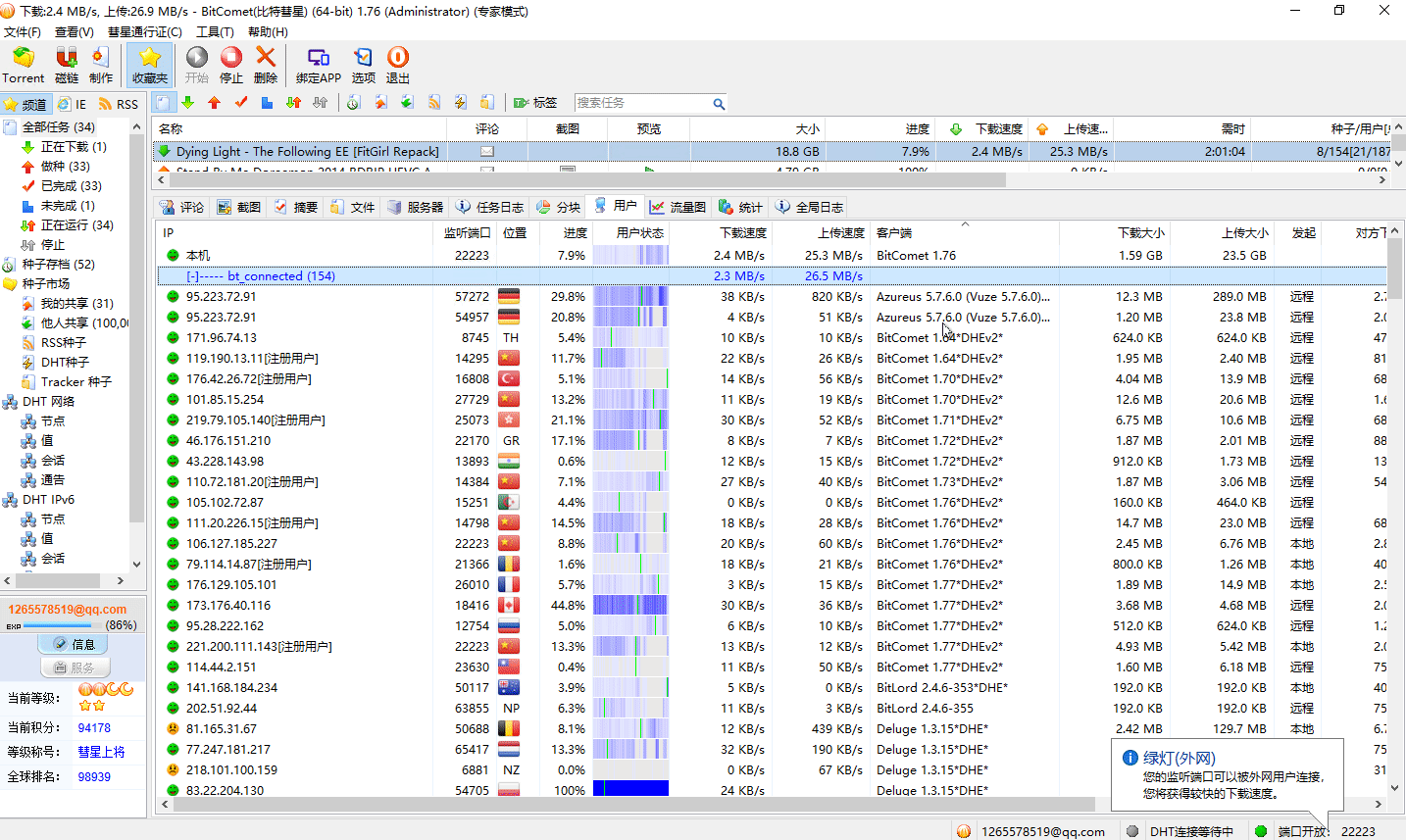Image resolution: width=1406 pixels, height=840 pixels.
Task: Open the 查看(V) menu
Action: (x=75, y=31)
